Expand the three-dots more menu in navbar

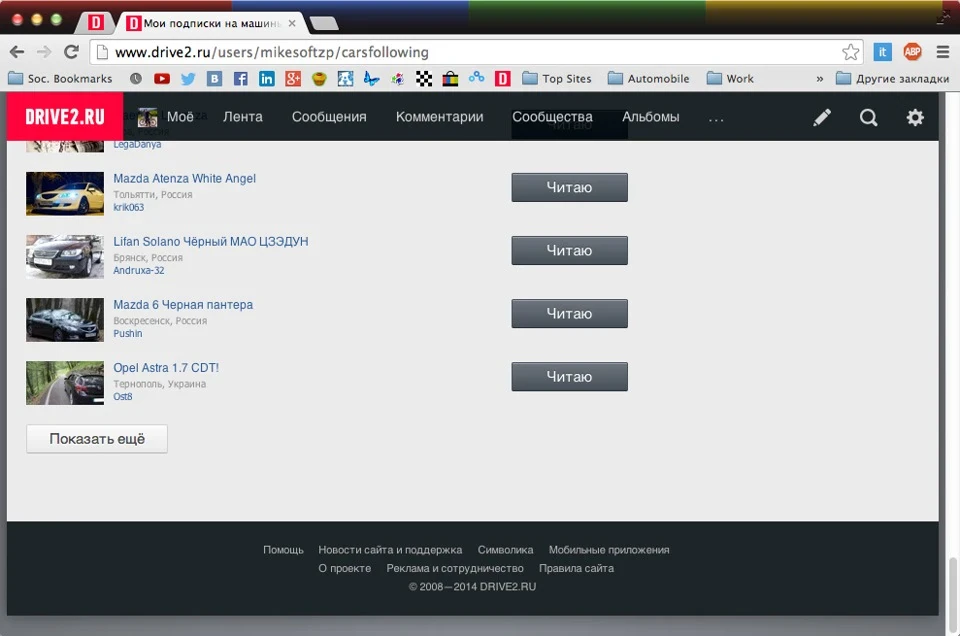tap(716, 119)
